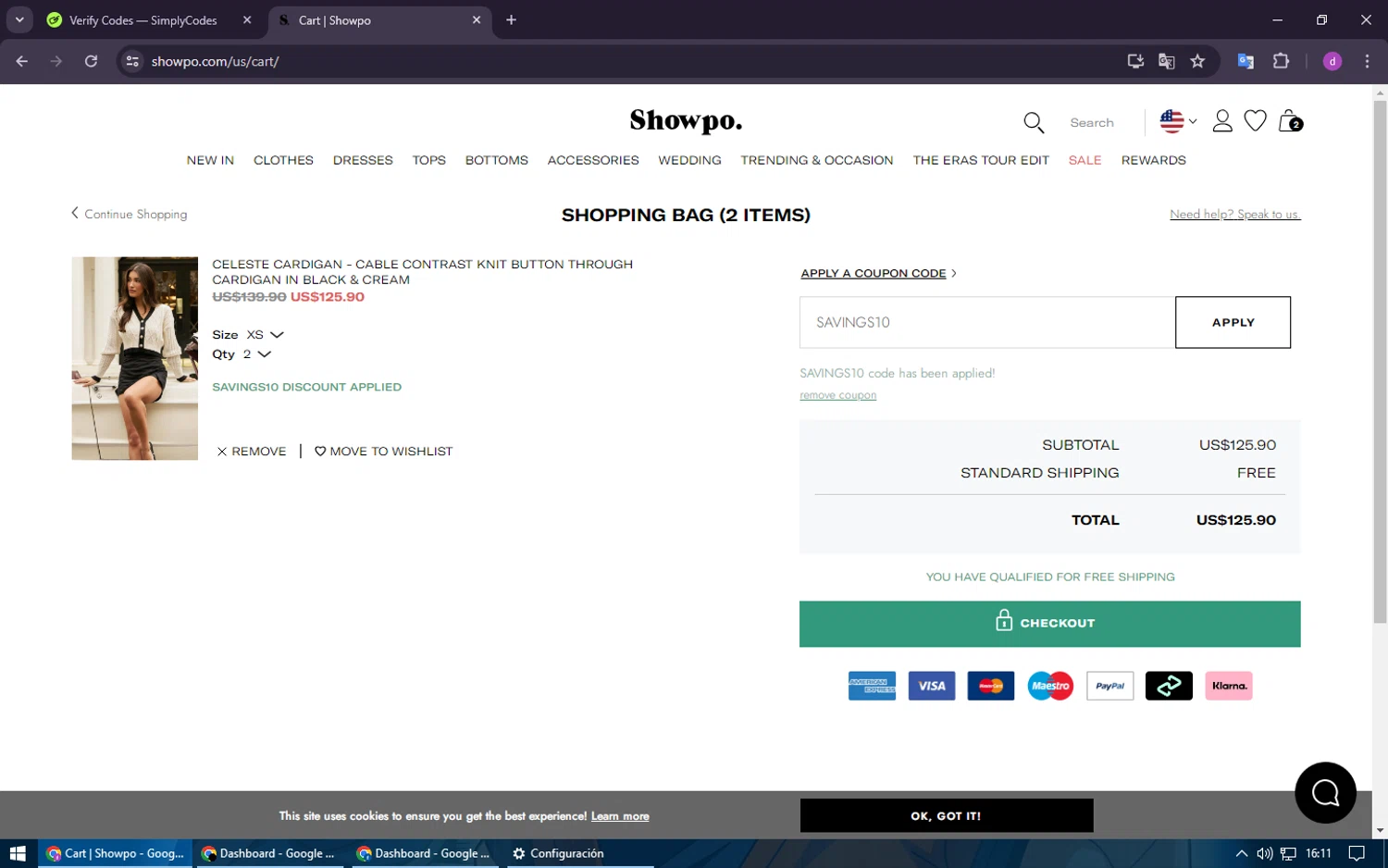1388x868 pixels.
Task: Open the WEDDING menu
Action: (x=689, y=160)
